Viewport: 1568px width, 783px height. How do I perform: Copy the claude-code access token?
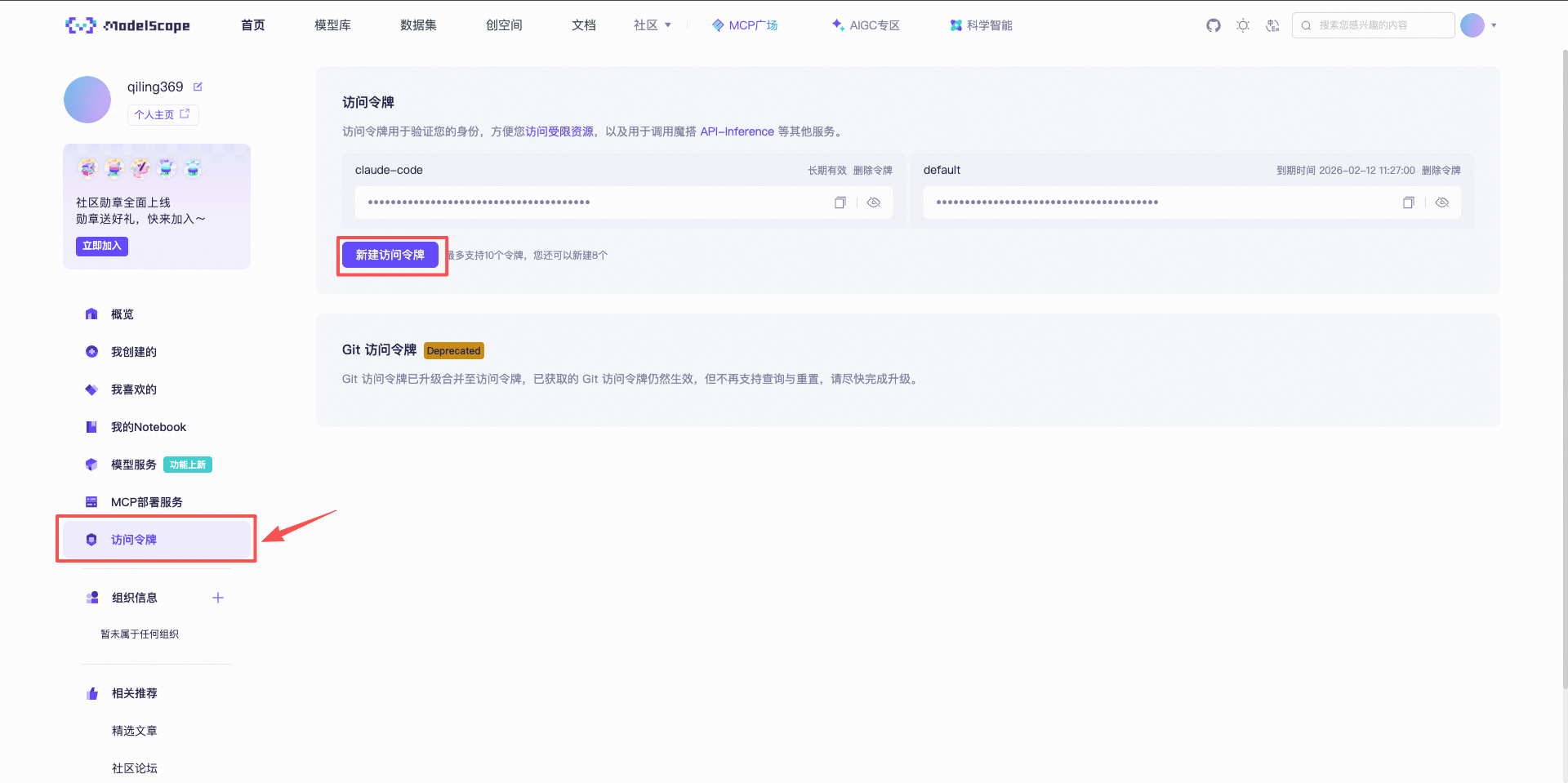click(840, 202)
